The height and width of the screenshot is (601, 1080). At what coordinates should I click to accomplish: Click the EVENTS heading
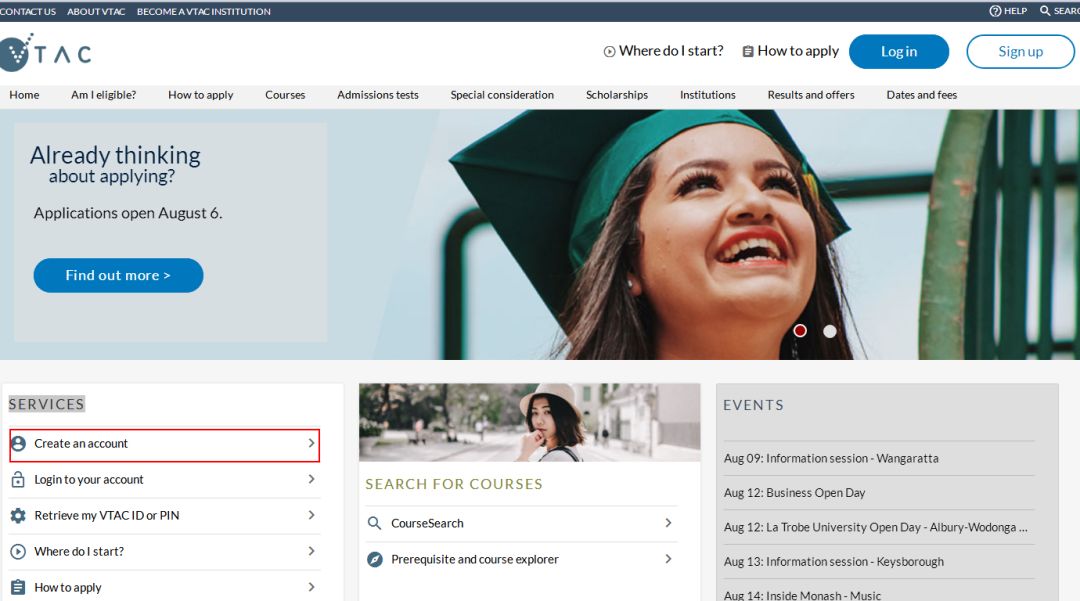(754, 405)
